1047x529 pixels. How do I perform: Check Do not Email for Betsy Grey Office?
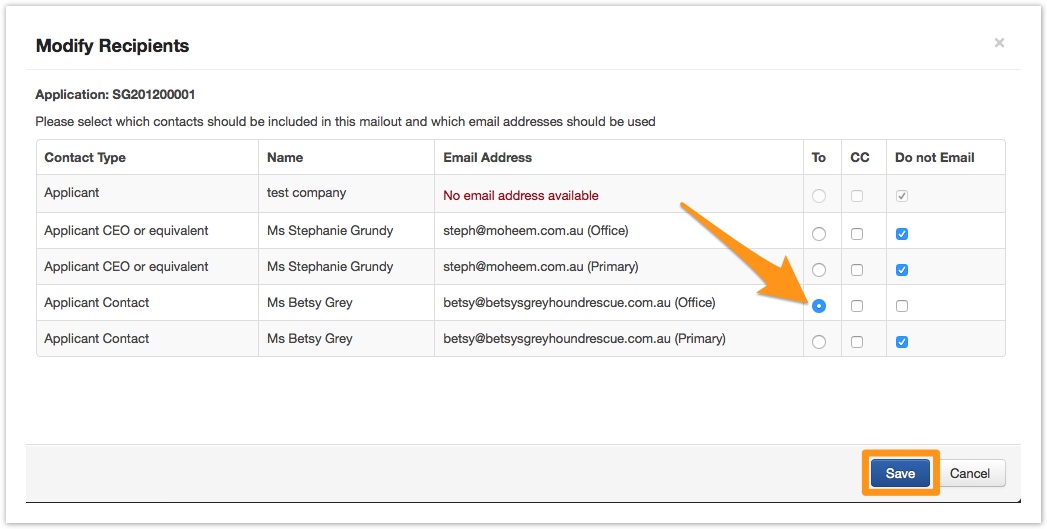pyautogui.click(x=902, y=306)
